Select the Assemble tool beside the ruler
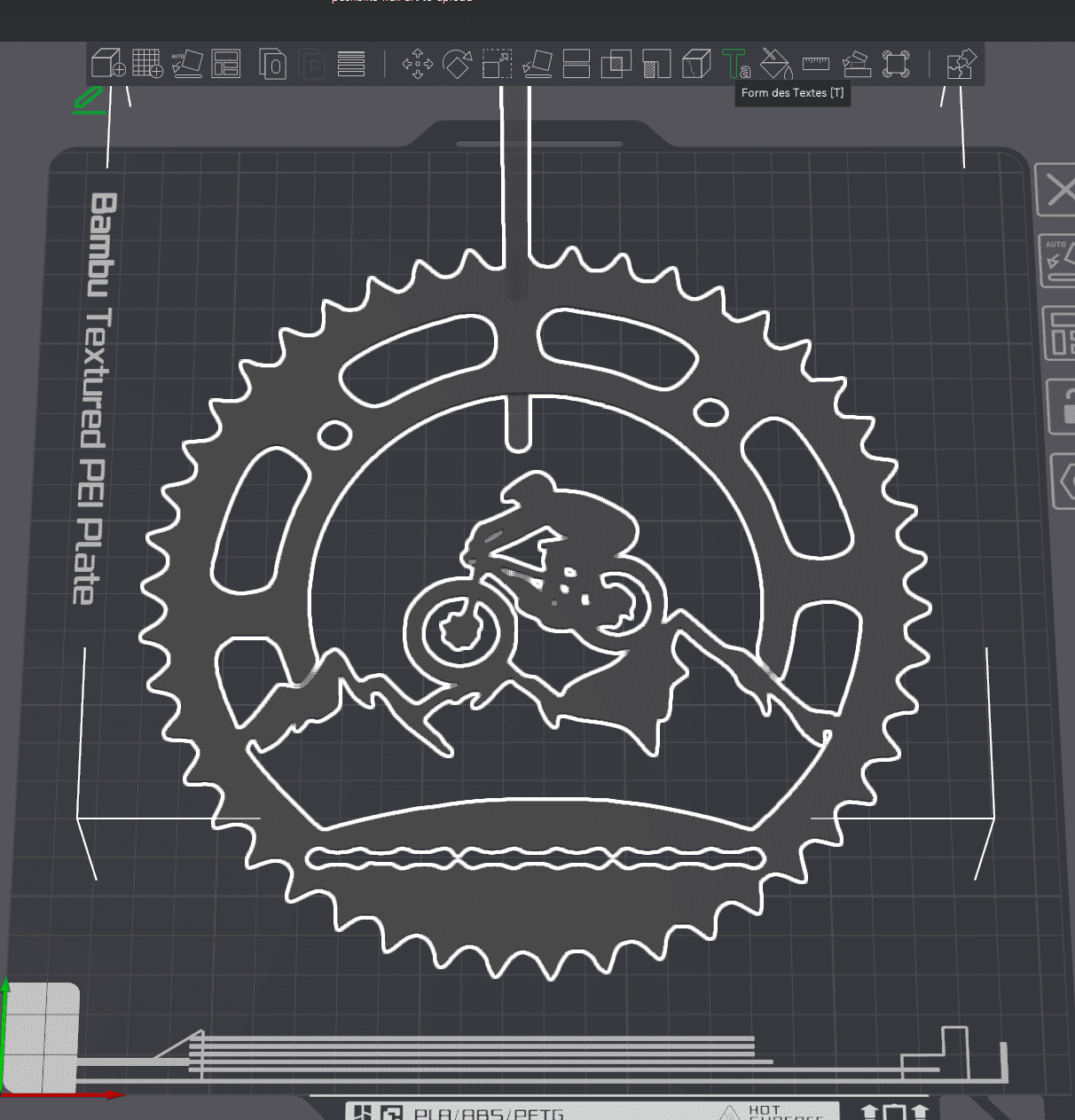 coord(856,64)
